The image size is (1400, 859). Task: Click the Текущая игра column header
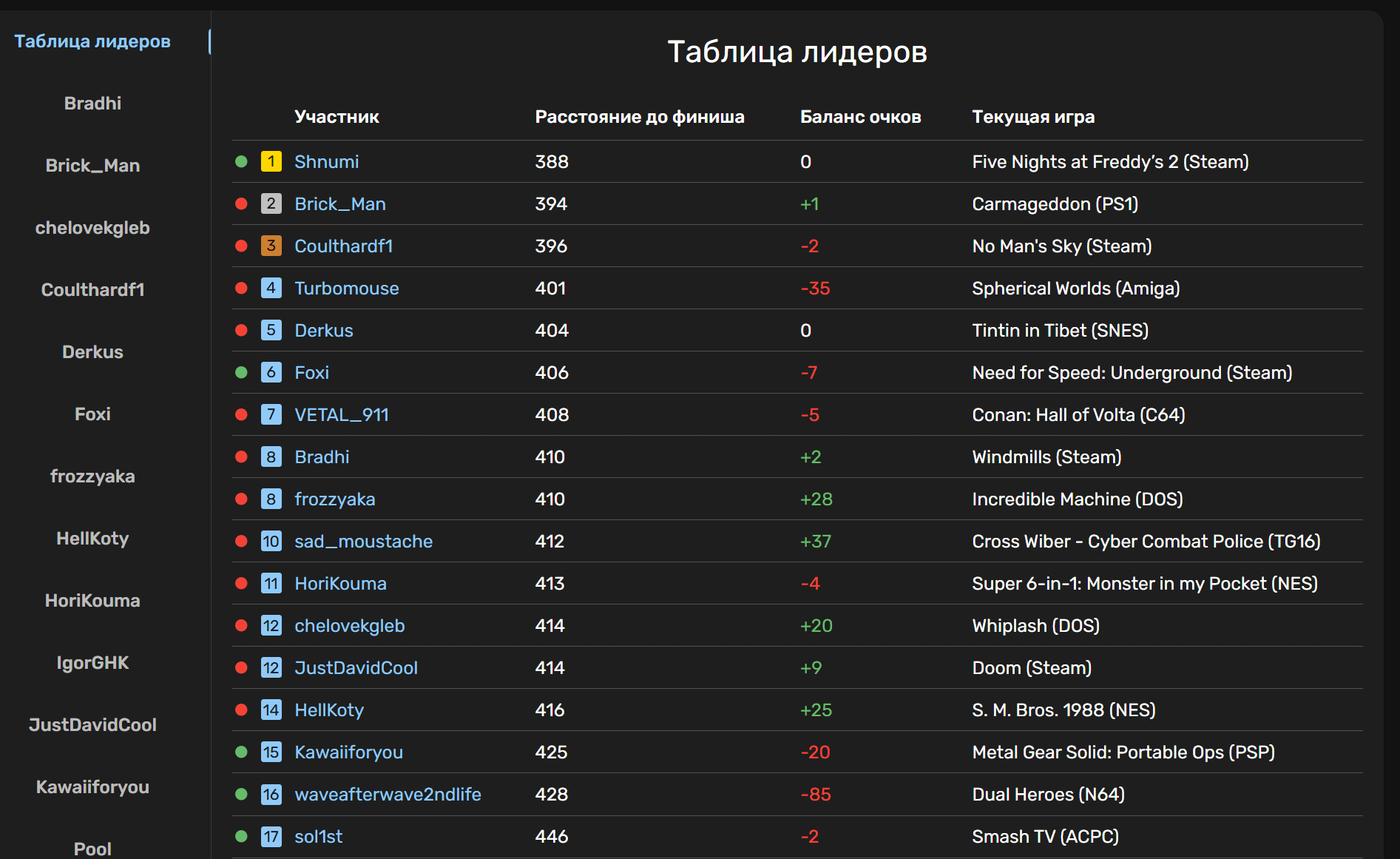[x=1033, y=117]
